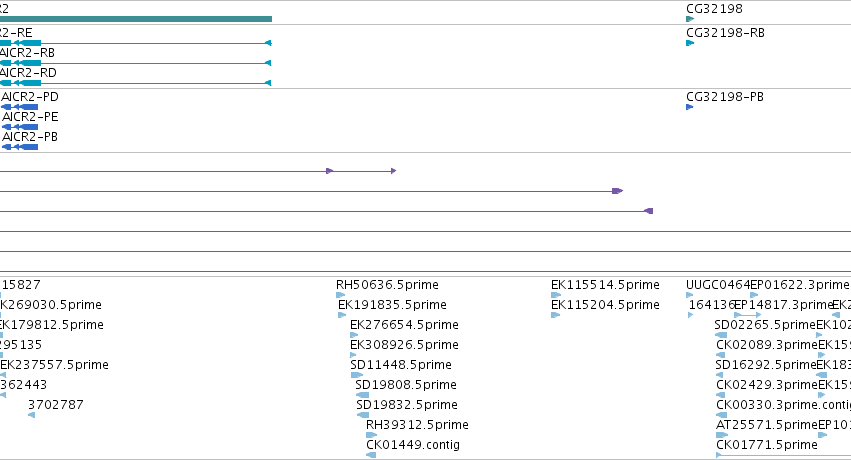Click the EK115514.5prime EST glyph
The image size is (851, 460).
pos(556,295)
